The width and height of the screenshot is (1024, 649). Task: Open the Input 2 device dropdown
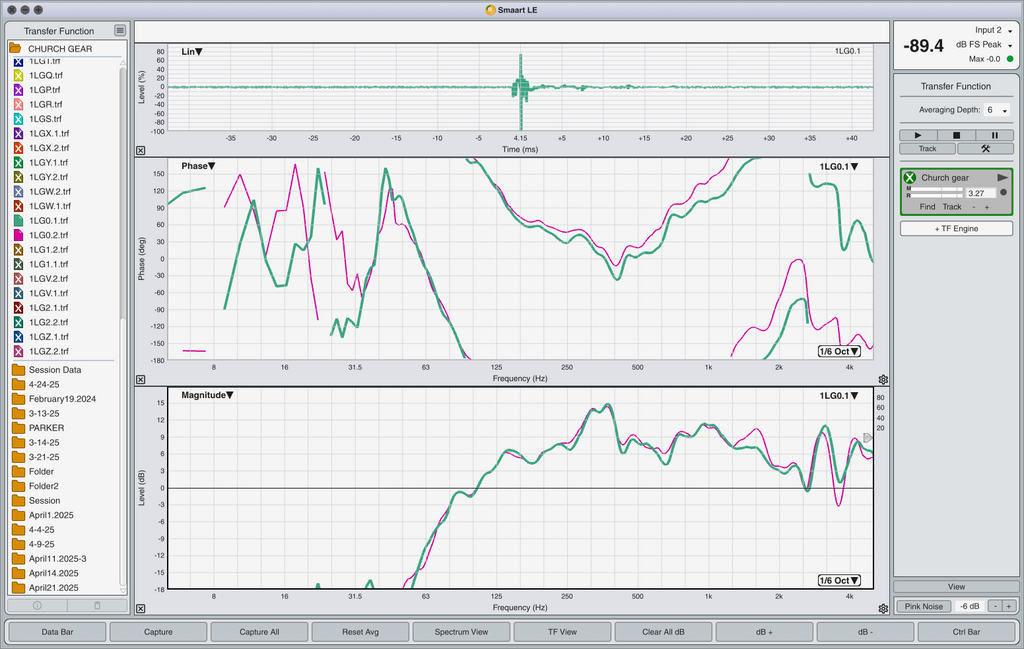point(993,30)
